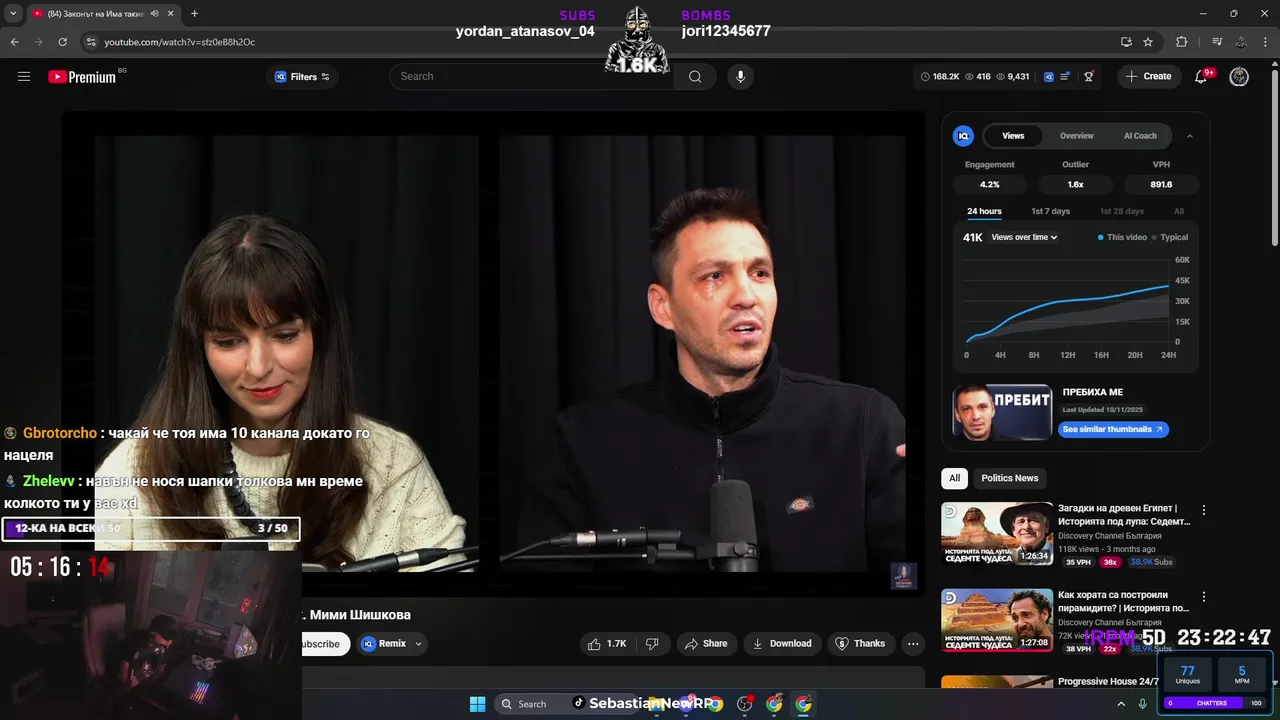Click the Engagement 4.2% stat pill
1280x720 pixels.
point(990,185)
